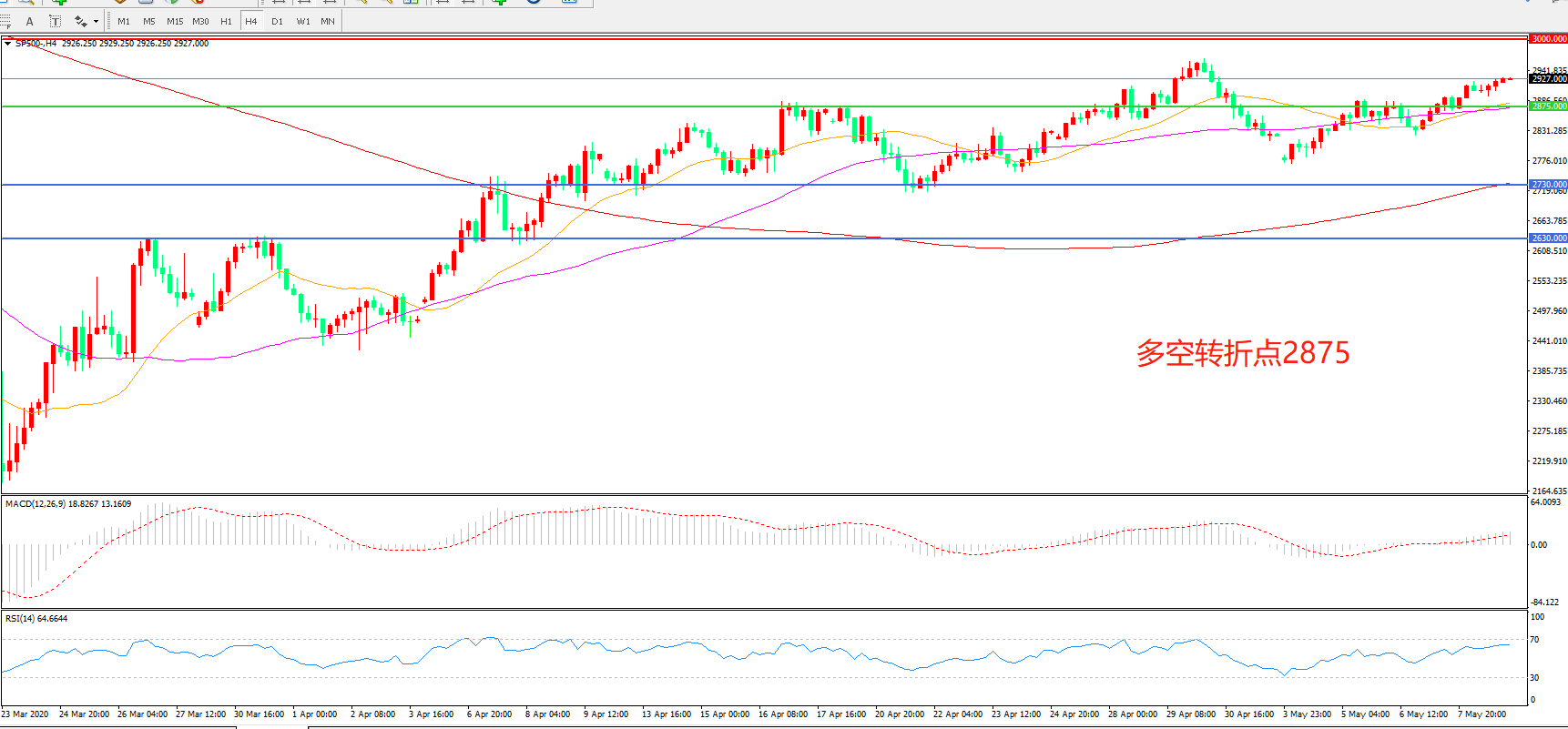1568x729 pixels.
Task: Select the blue 2730.000 price label
Action: coord(1548,185)
